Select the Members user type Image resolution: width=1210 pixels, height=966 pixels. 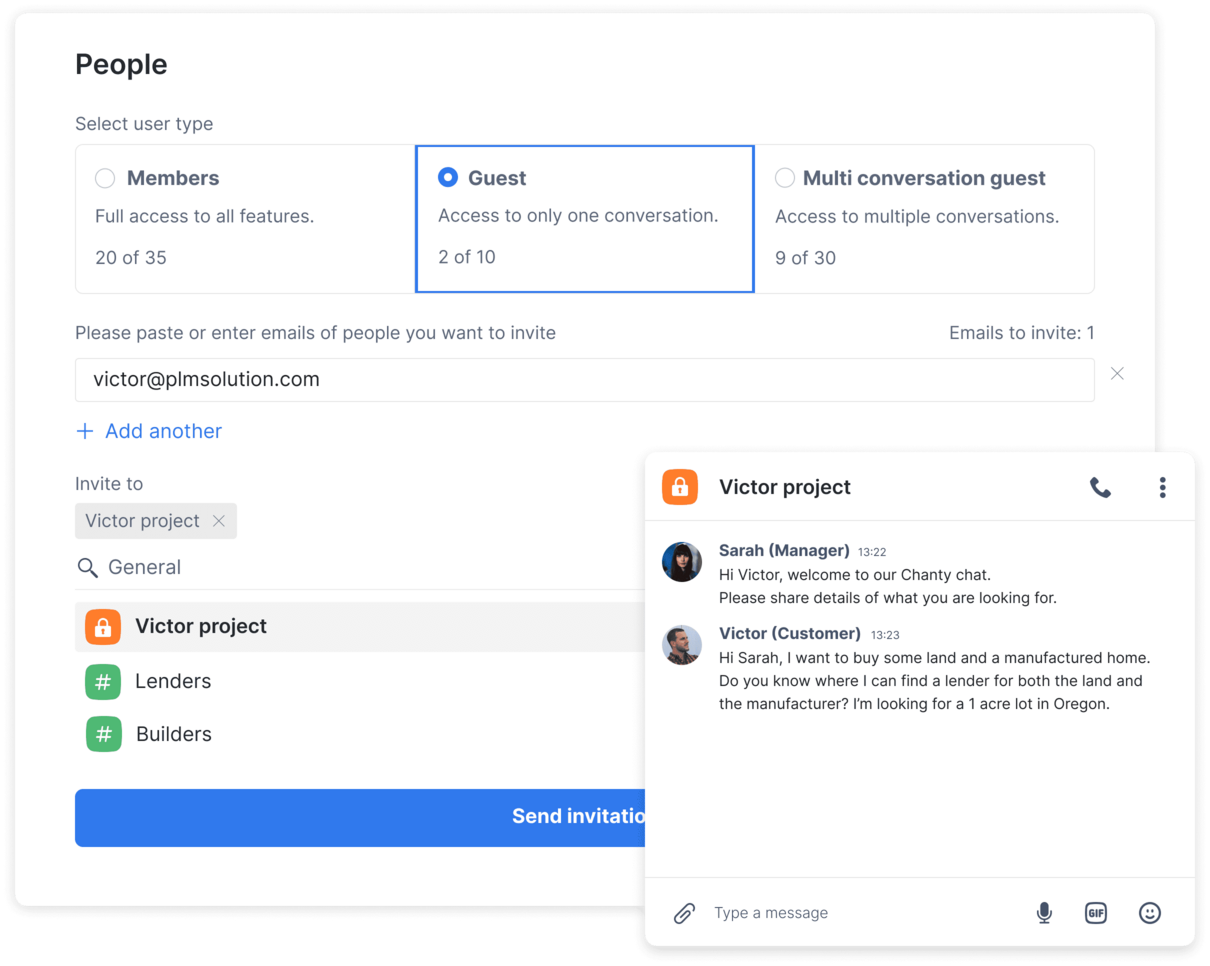[105, 178]
